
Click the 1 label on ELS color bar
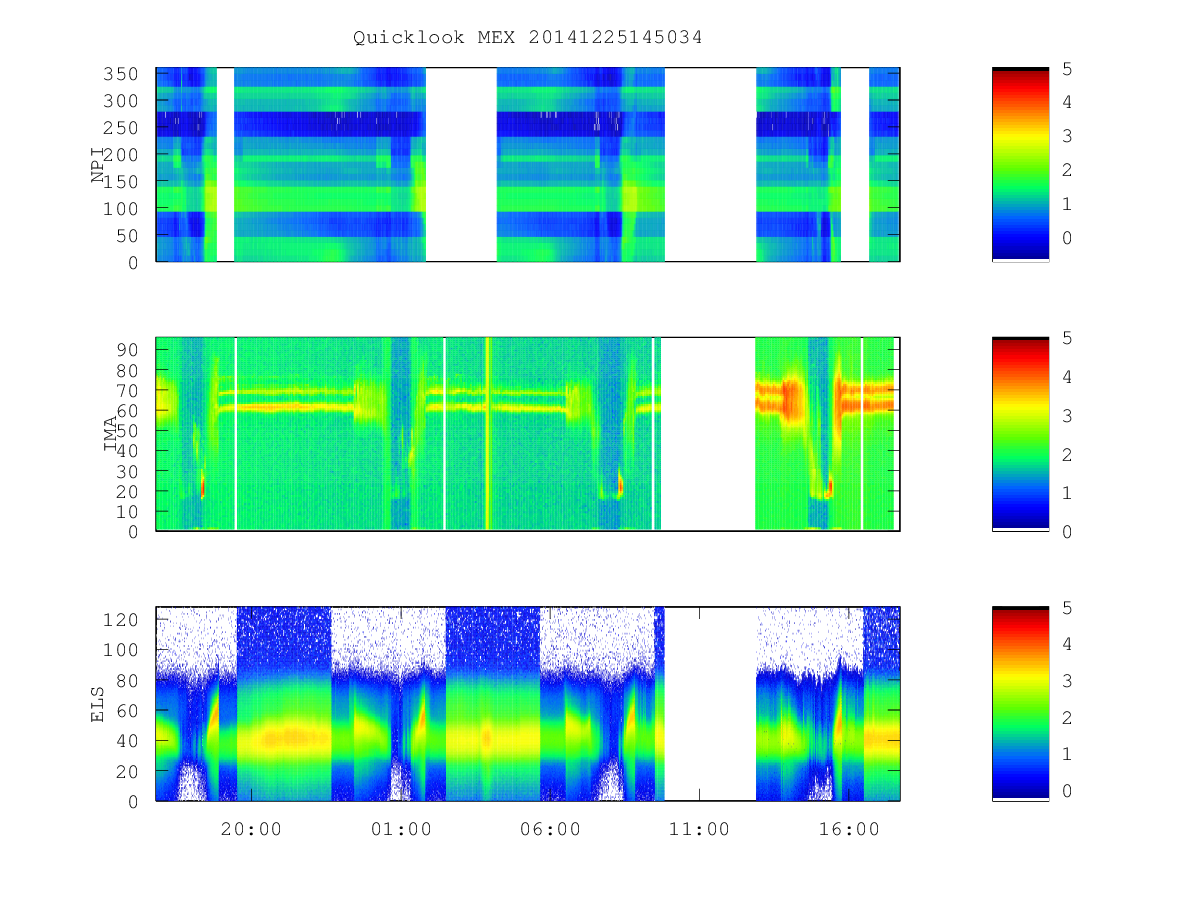point(1068,754)
